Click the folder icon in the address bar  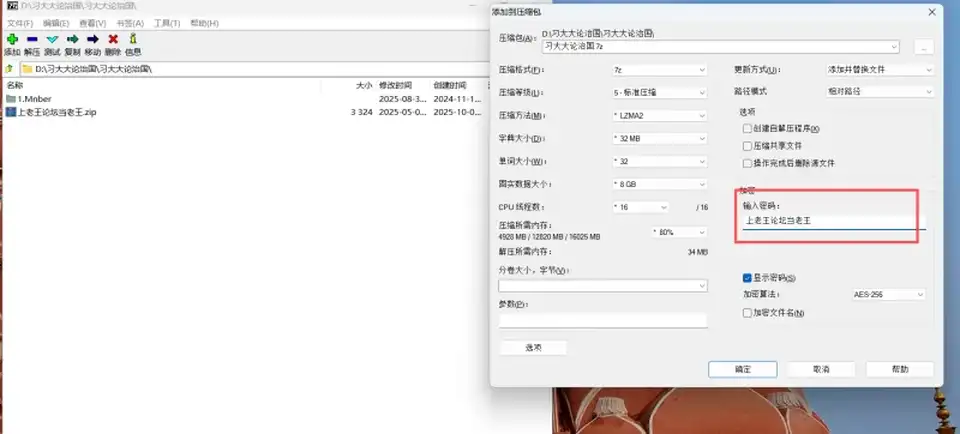[27, 69]
